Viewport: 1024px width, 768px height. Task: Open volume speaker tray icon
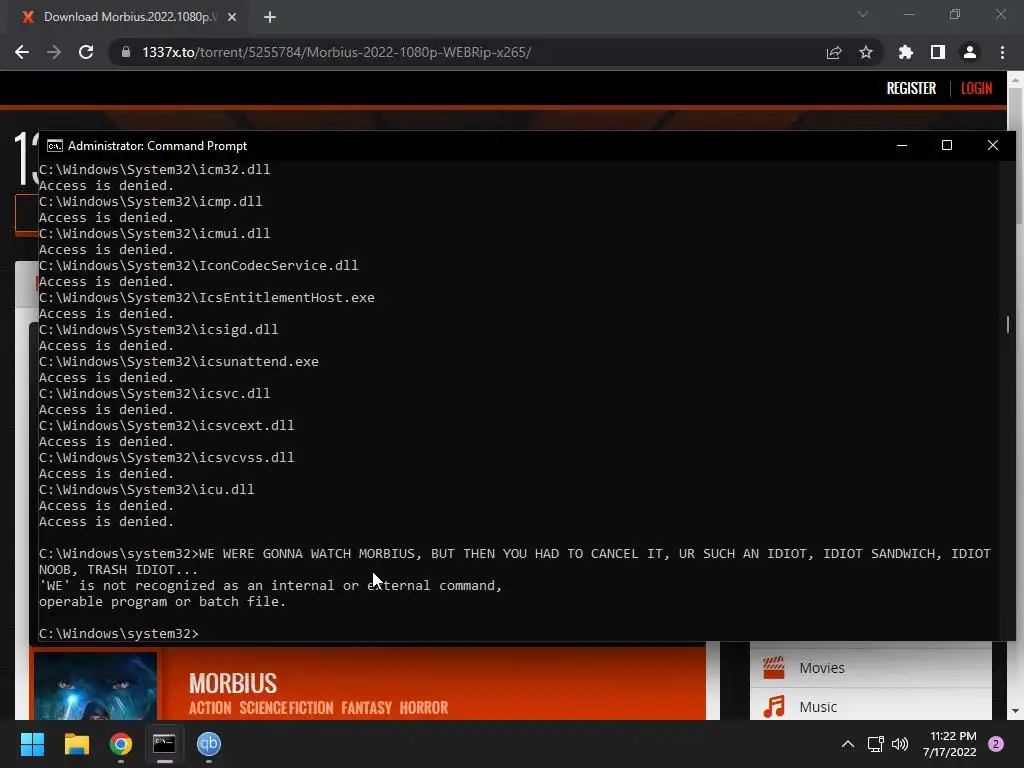coord(900,744)
